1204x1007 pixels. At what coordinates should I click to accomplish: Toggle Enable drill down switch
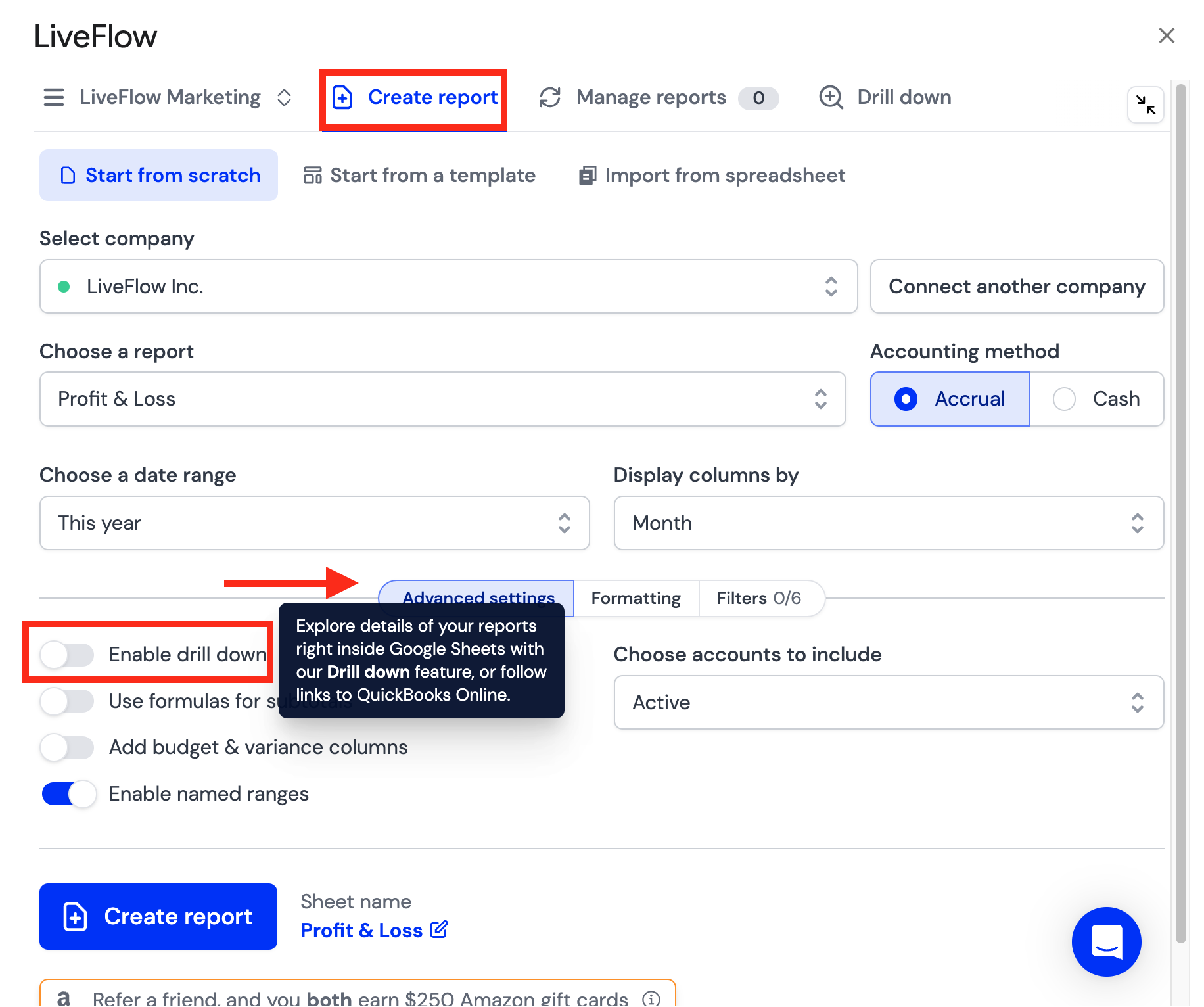tap(67, 655)
